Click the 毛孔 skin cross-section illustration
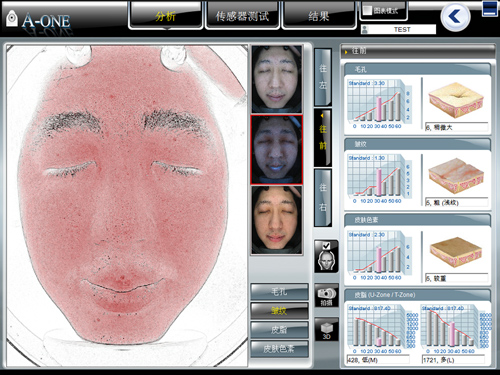500x375 pixels. coord(456,100)
